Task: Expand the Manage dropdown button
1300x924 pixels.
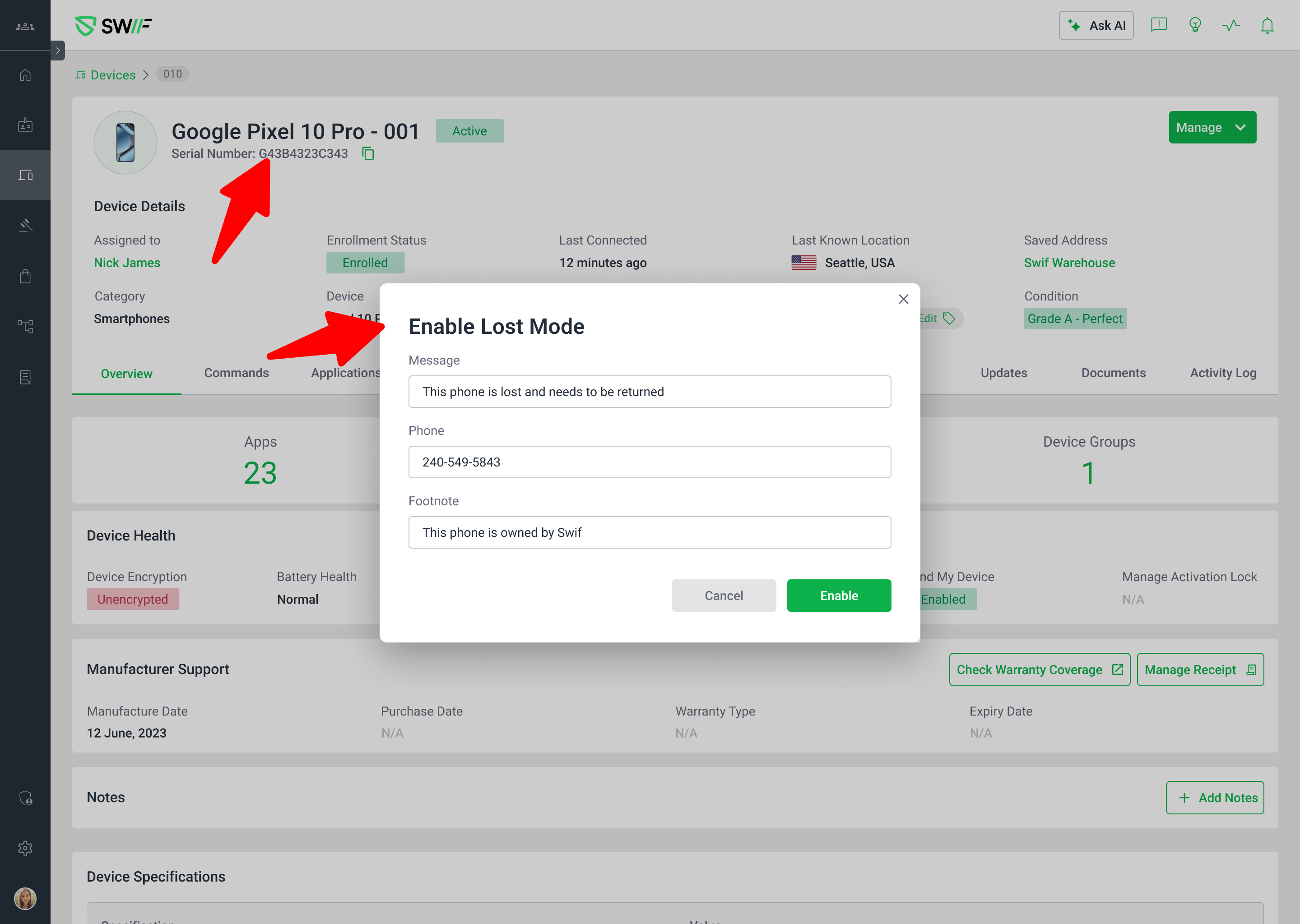Action: click(1212, 127)
